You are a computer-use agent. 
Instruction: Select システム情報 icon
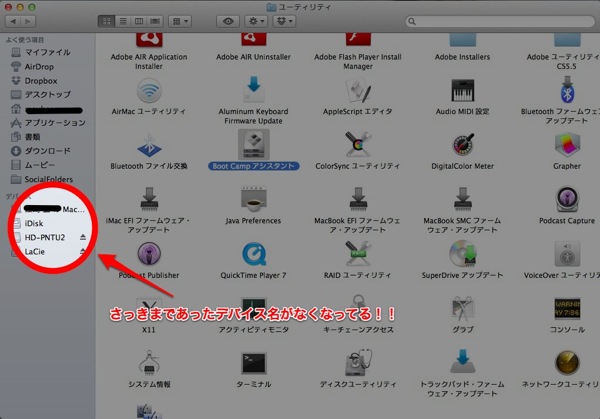tap(149, 363)
